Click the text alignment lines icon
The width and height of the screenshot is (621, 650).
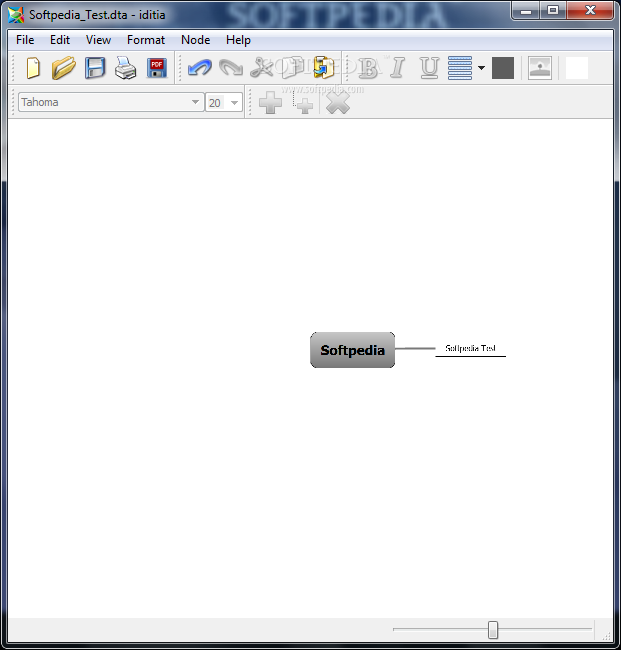point(460,68)
